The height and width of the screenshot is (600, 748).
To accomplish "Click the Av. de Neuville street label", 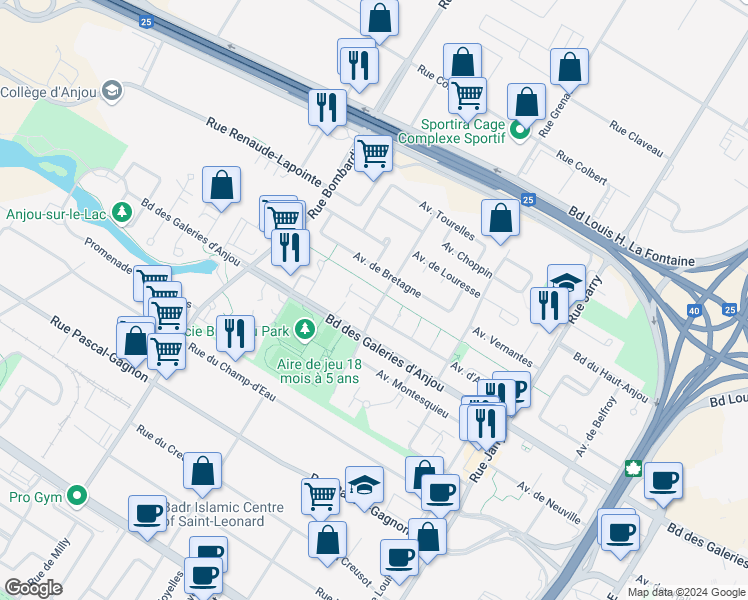I will click(549, 503).
